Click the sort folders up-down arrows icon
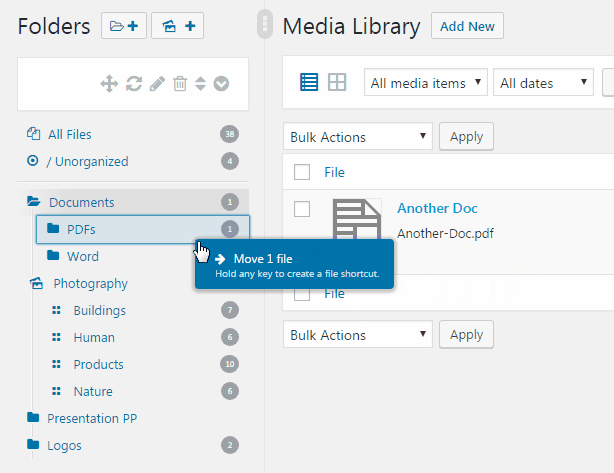This screenshot has height=473, width=614. (200, 84)
